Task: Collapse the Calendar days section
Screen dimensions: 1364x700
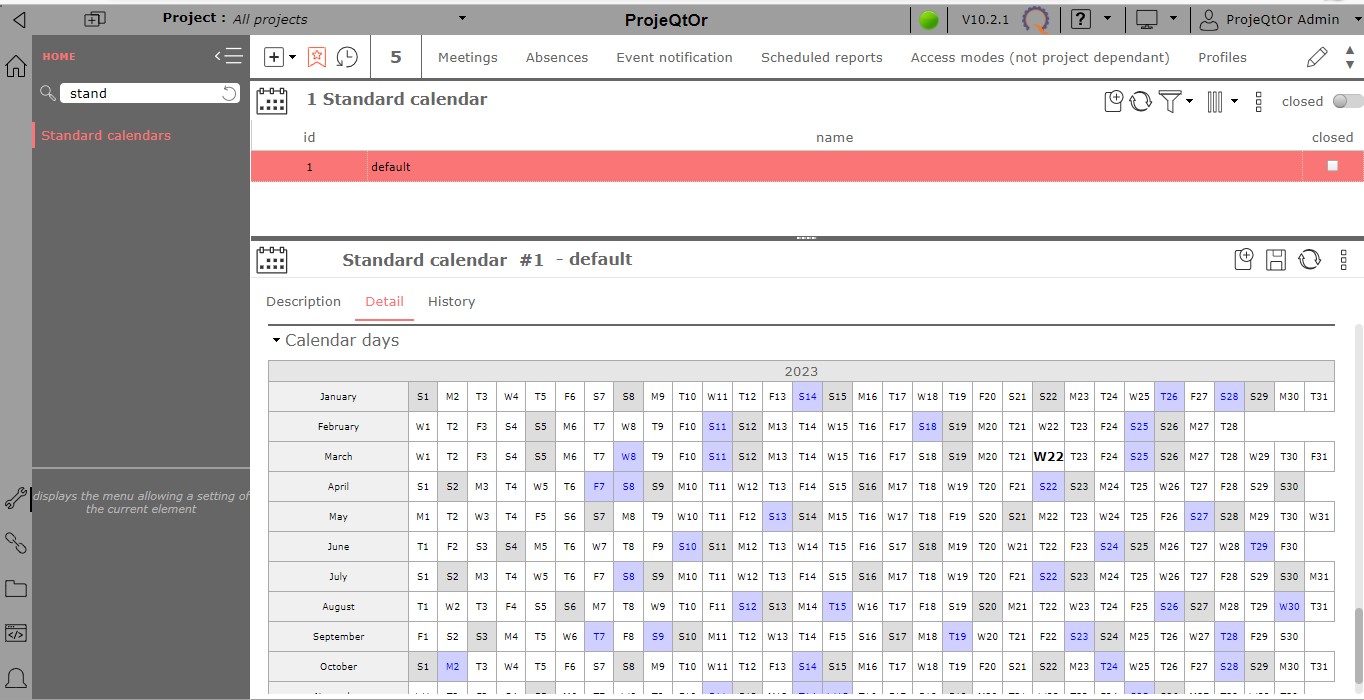Action: [277, 341]
